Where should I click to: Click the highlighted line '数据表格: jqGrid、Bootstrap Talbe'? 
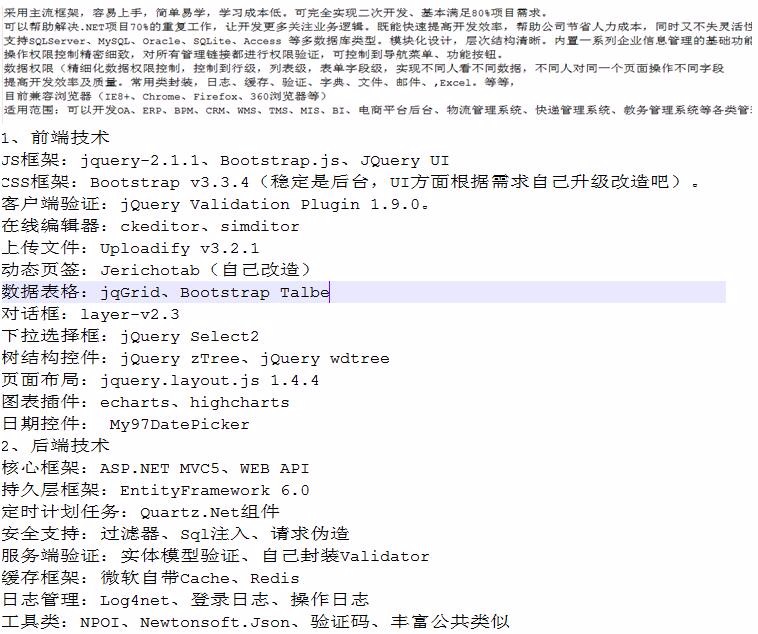[x=363, y=292]
